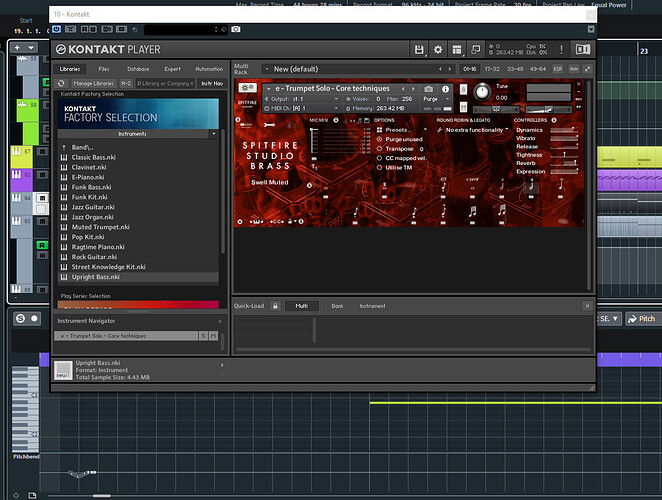Open the workspace layout panel icon
The image size is (662, 500).
click(457, 50)
